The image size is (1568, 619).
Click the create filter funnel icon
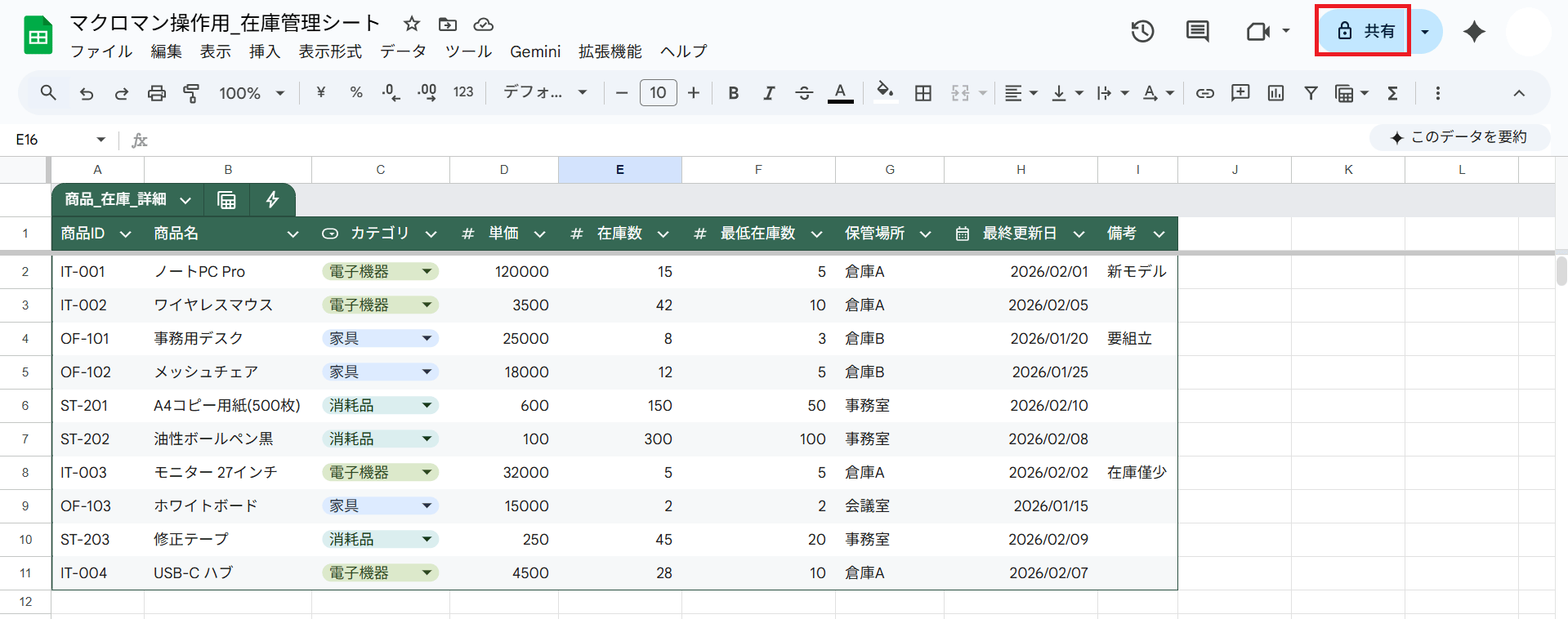point(1311,93)
